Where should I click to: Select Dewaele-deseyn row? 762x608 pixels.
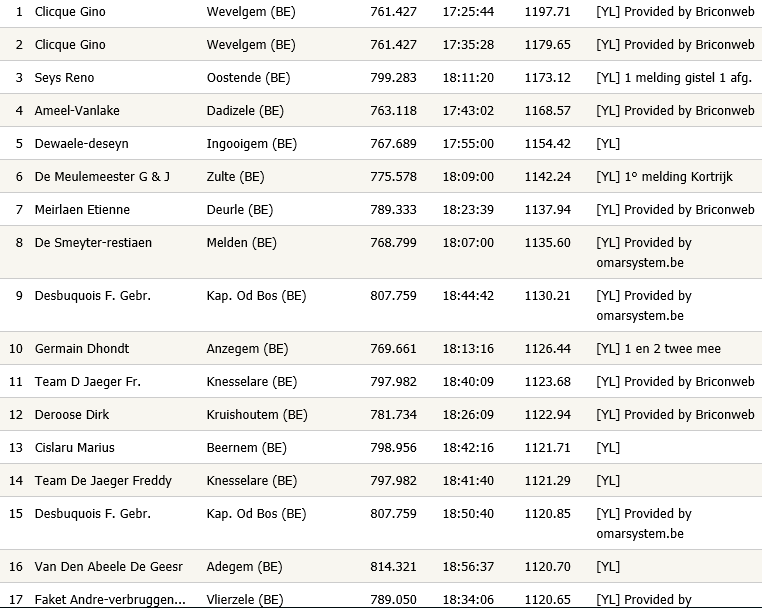pyautogui.click(x=381, y=143)
